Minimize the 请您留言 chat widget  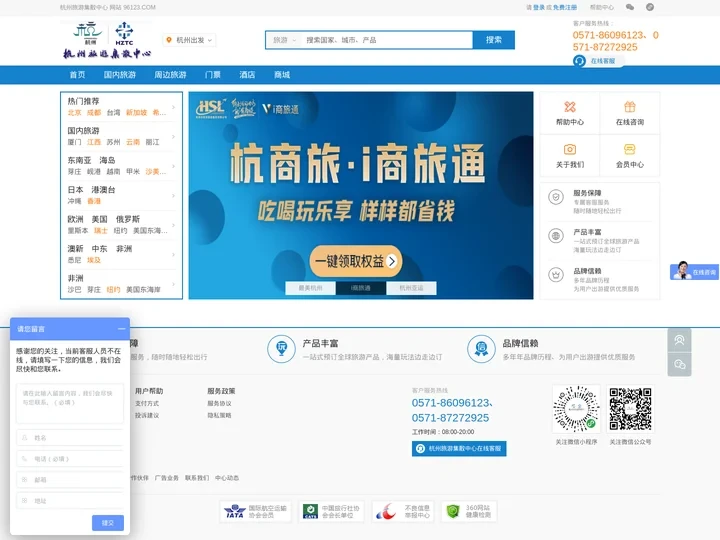point(121,329)
